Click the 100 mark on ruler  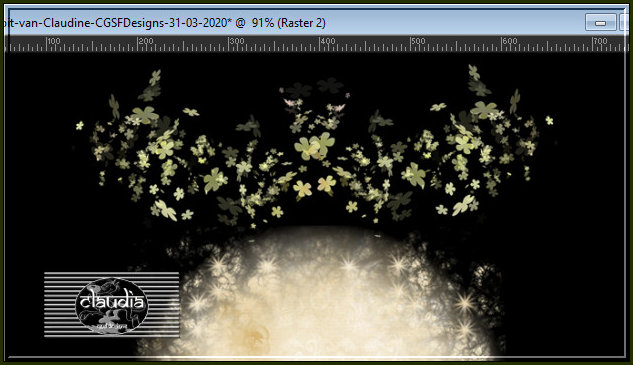point(53,42)
